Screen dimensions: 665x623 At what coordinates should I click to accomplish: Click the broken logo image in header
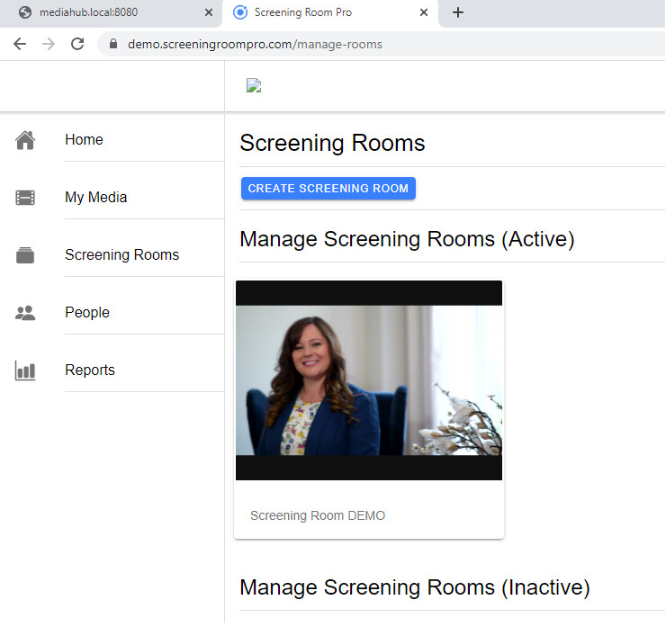pos(254,86)
